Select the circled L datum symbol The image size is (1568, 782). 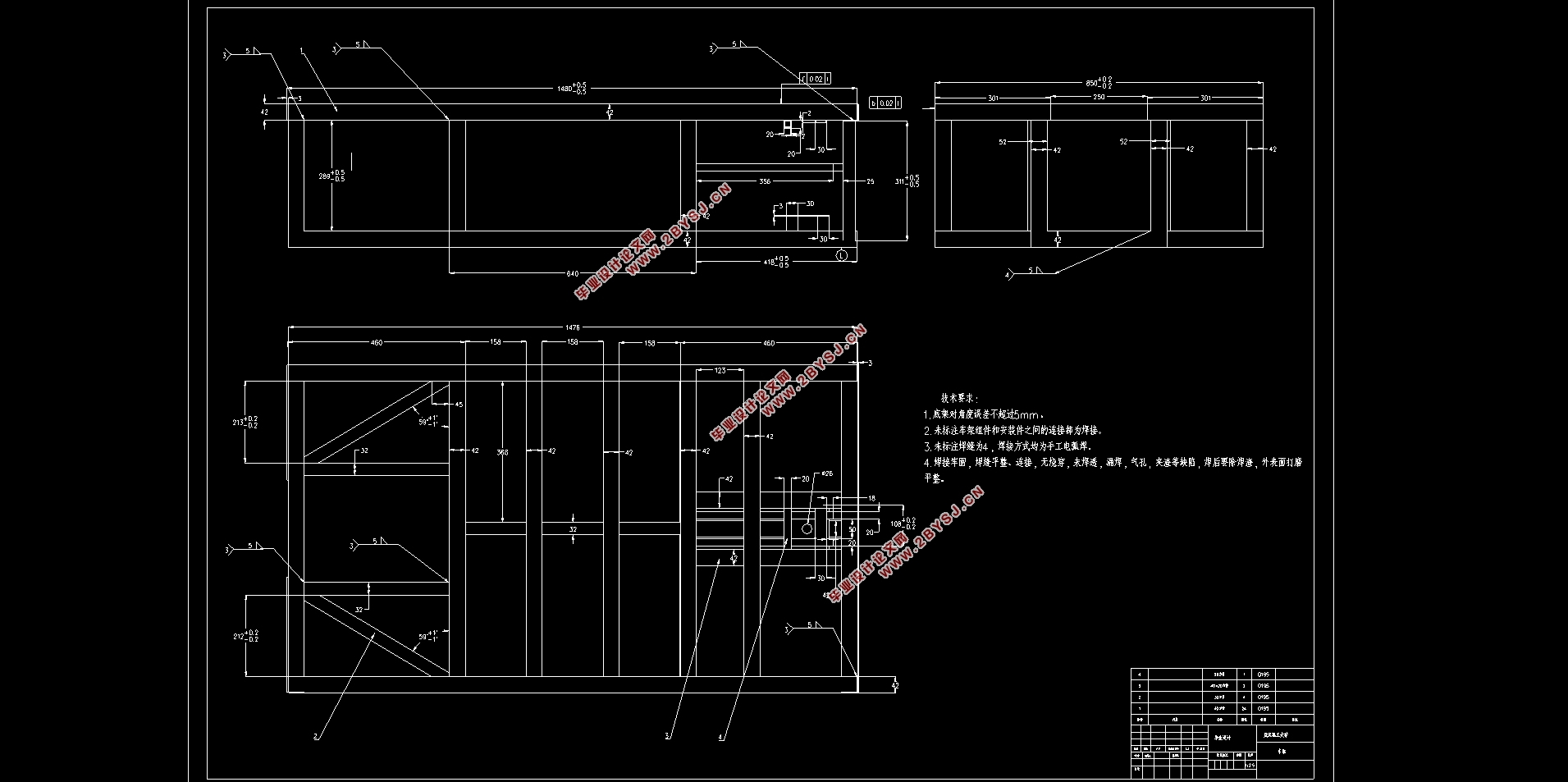click(841, 255)
